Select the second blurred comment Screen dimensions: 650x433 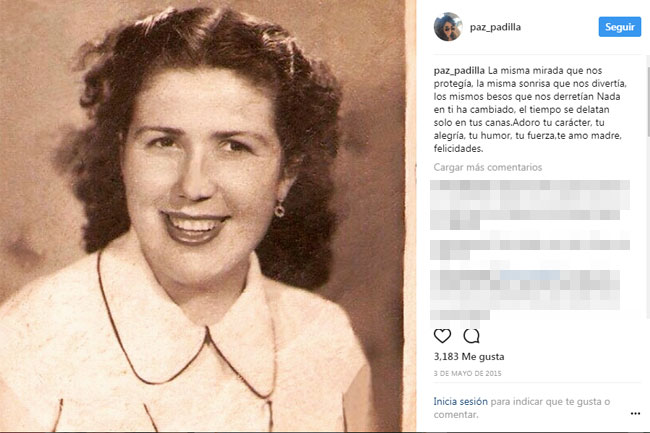pyautogui.click(x=530, y=249)
